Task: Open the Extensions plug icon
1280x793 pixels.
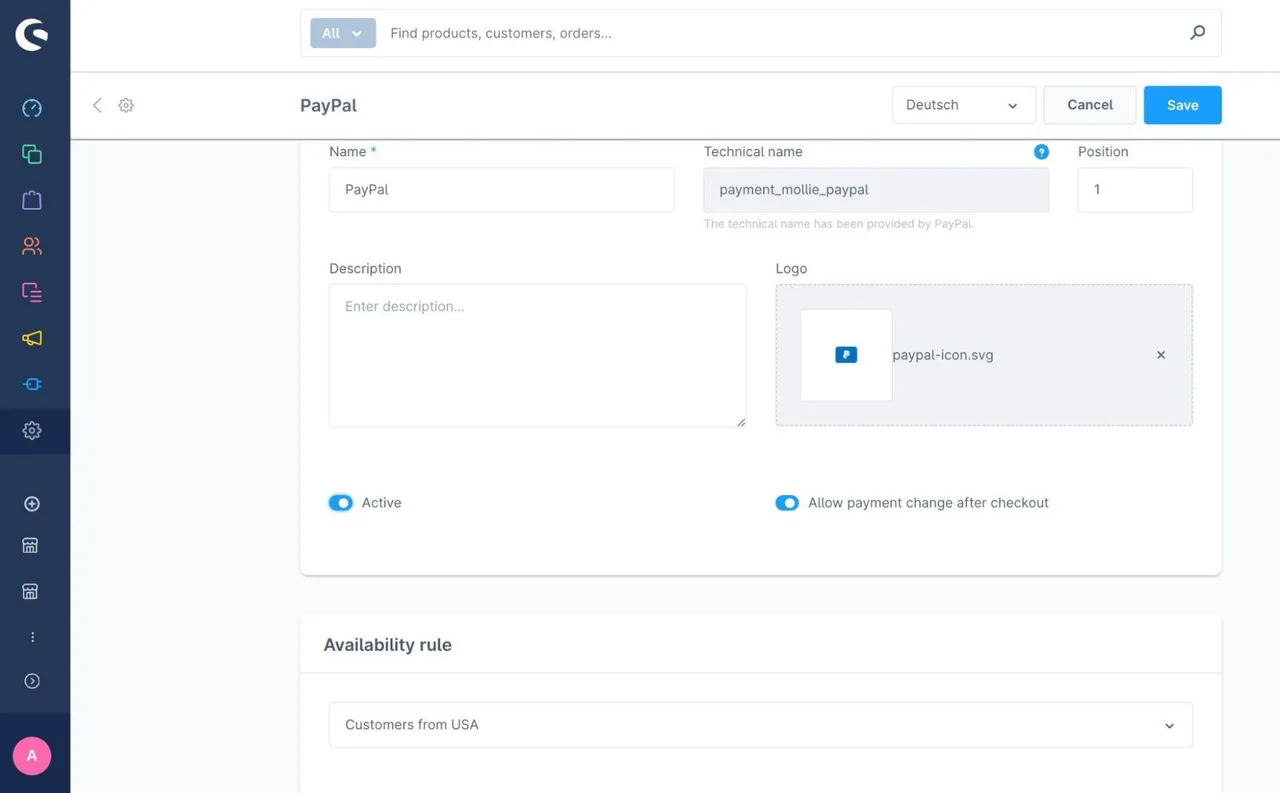Action: coord(32,384)
